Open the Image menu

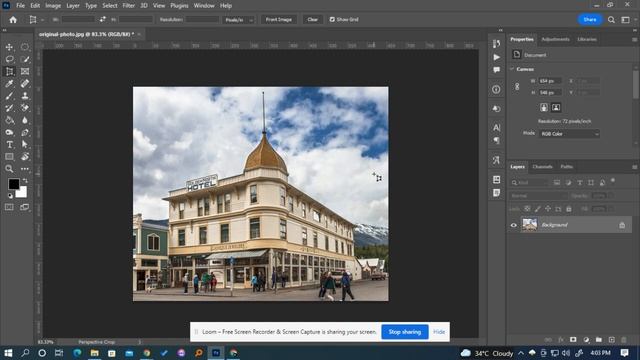point(53,6)
